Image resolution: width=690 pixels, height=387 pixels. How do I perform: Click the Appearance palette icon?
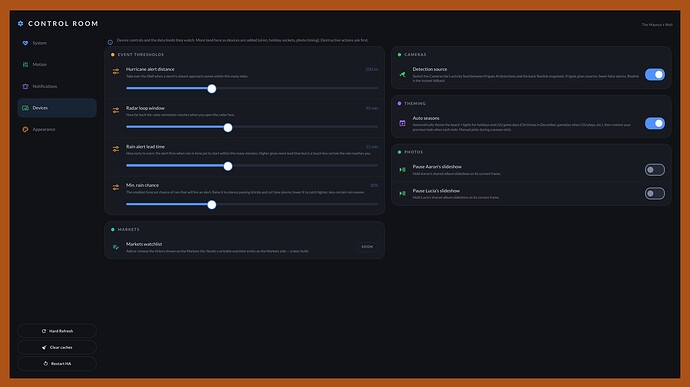pos(25,129)
